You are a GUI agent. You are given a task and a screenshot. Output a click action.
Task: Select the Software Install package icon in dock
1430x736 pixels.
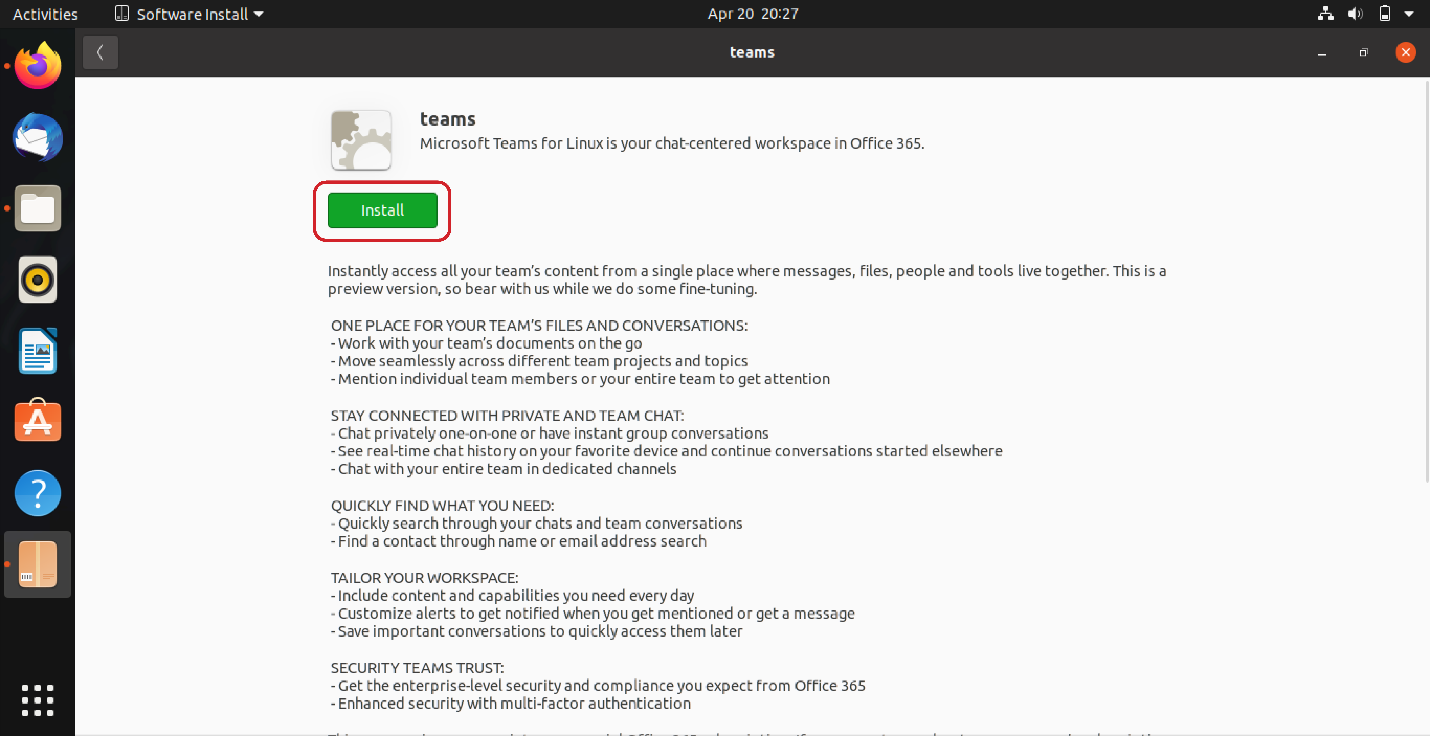click(x=38, y=564)
